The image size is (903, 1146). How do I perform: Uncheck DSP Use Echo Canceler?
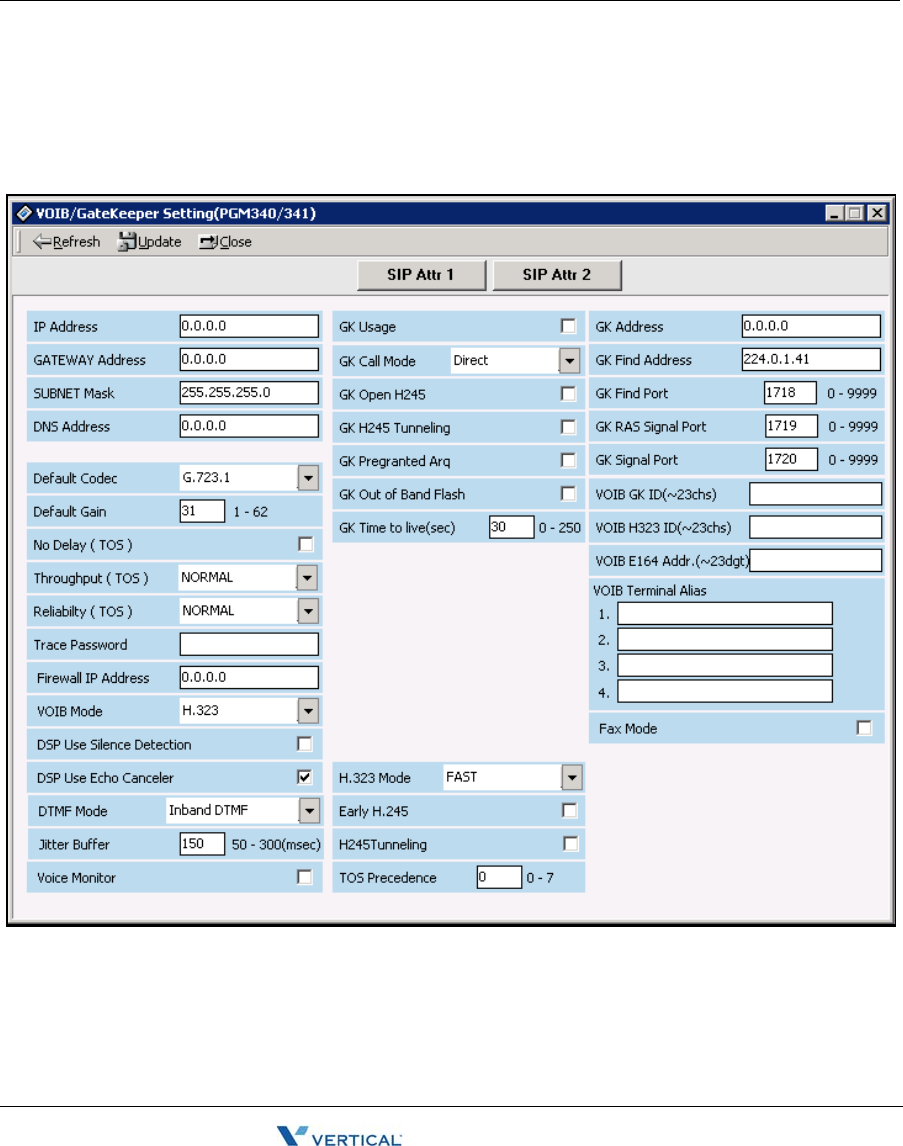pos(305,777)
